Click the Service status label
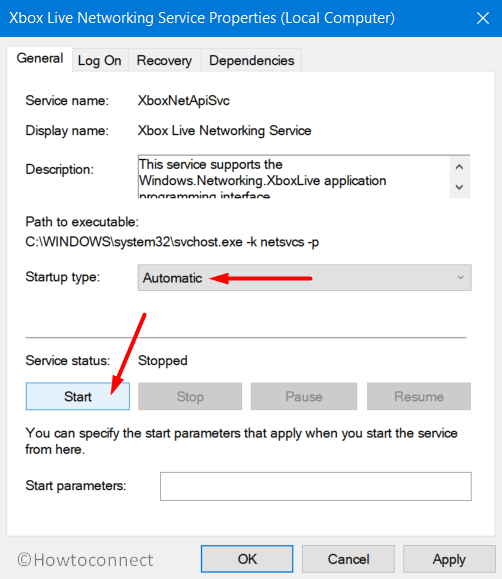502x579 pixels. coord(68,361)
